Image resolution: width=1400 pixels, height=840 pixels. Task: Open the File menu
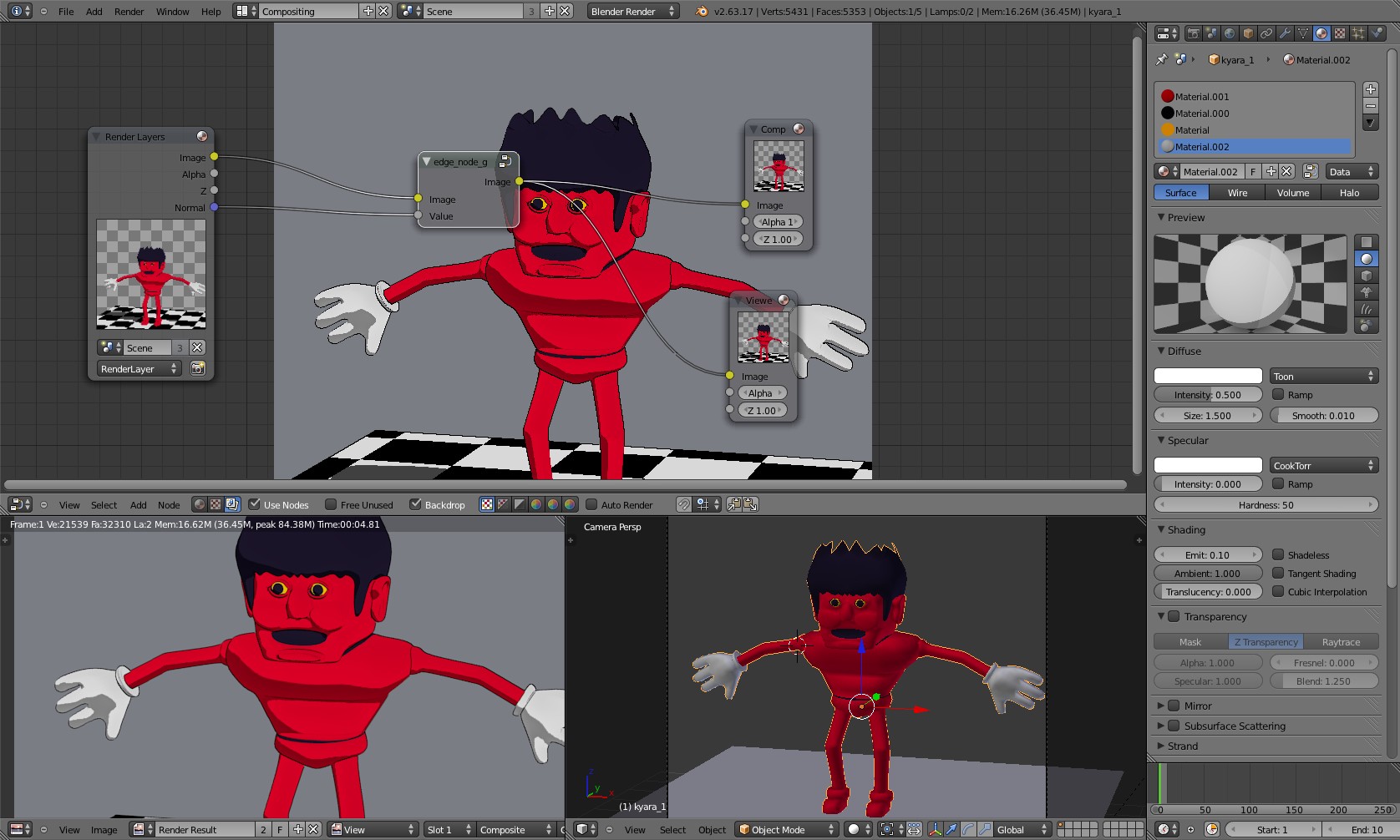[66, 12]
